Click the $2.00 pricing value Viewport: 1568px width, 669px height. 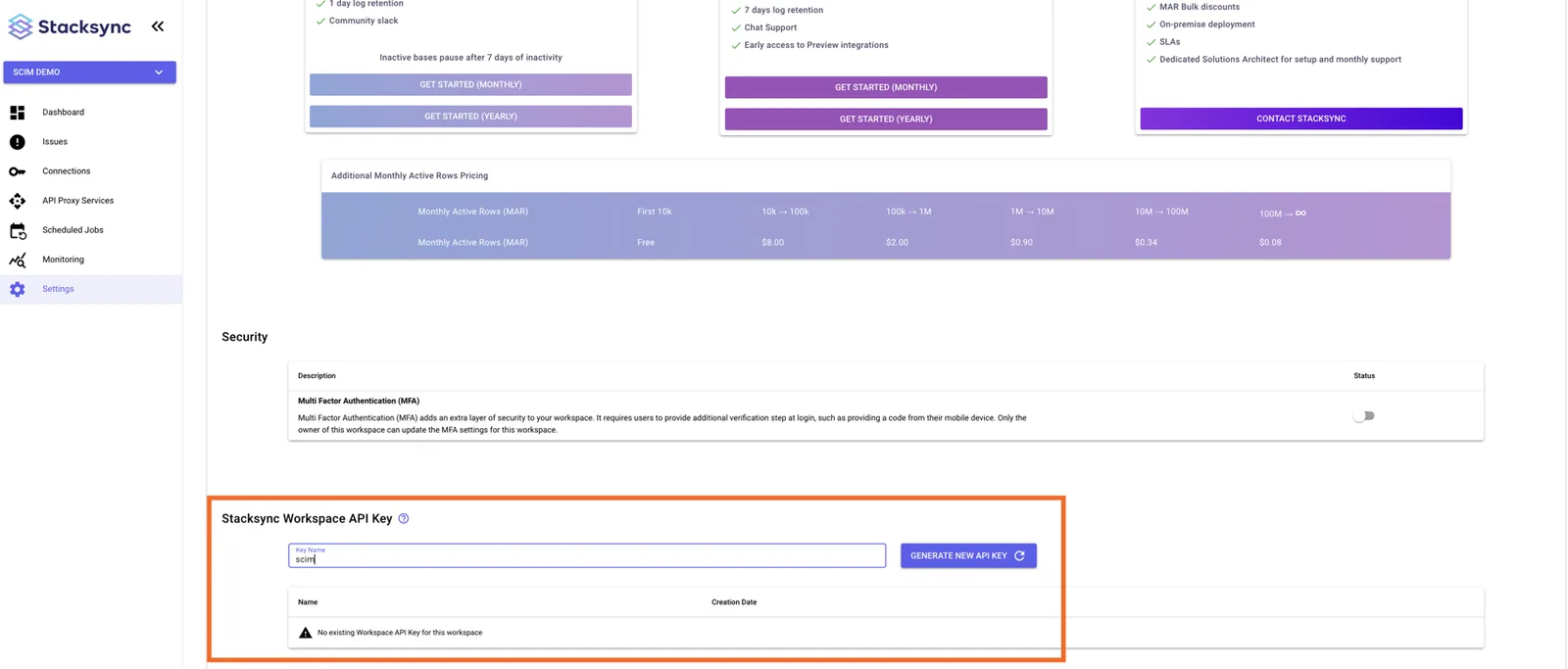(898, 242)
